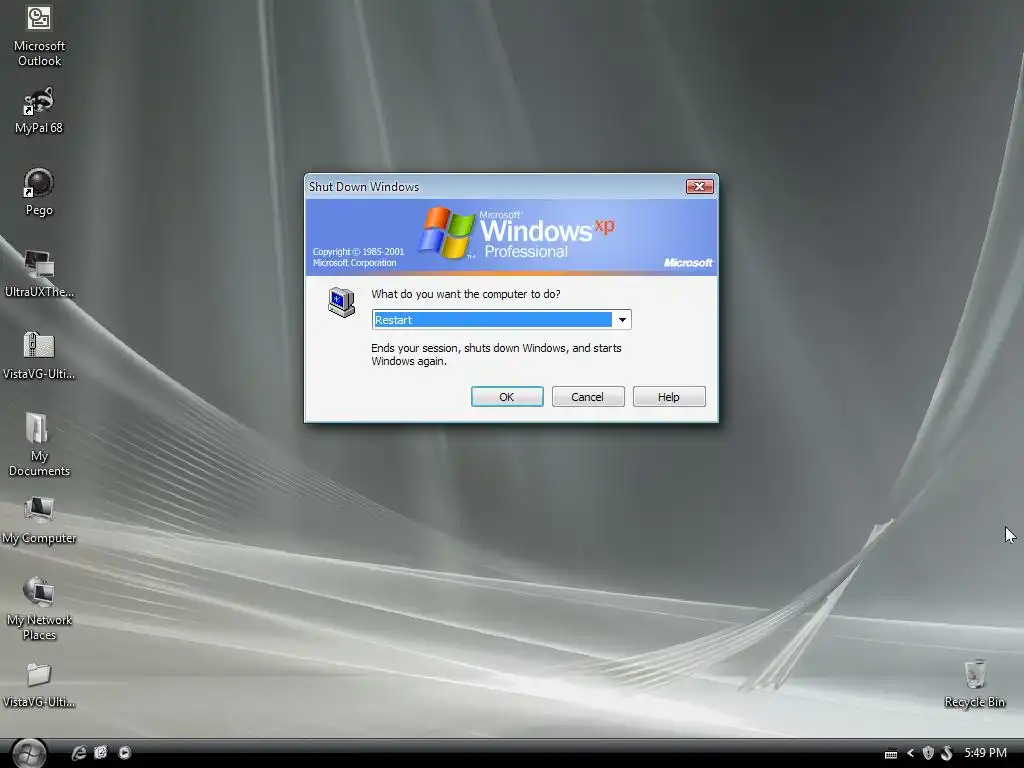Viewport: 1024px width, 768px height.
Task: Click the 5:49 PM taskbar clock
Action: (985, 753)
